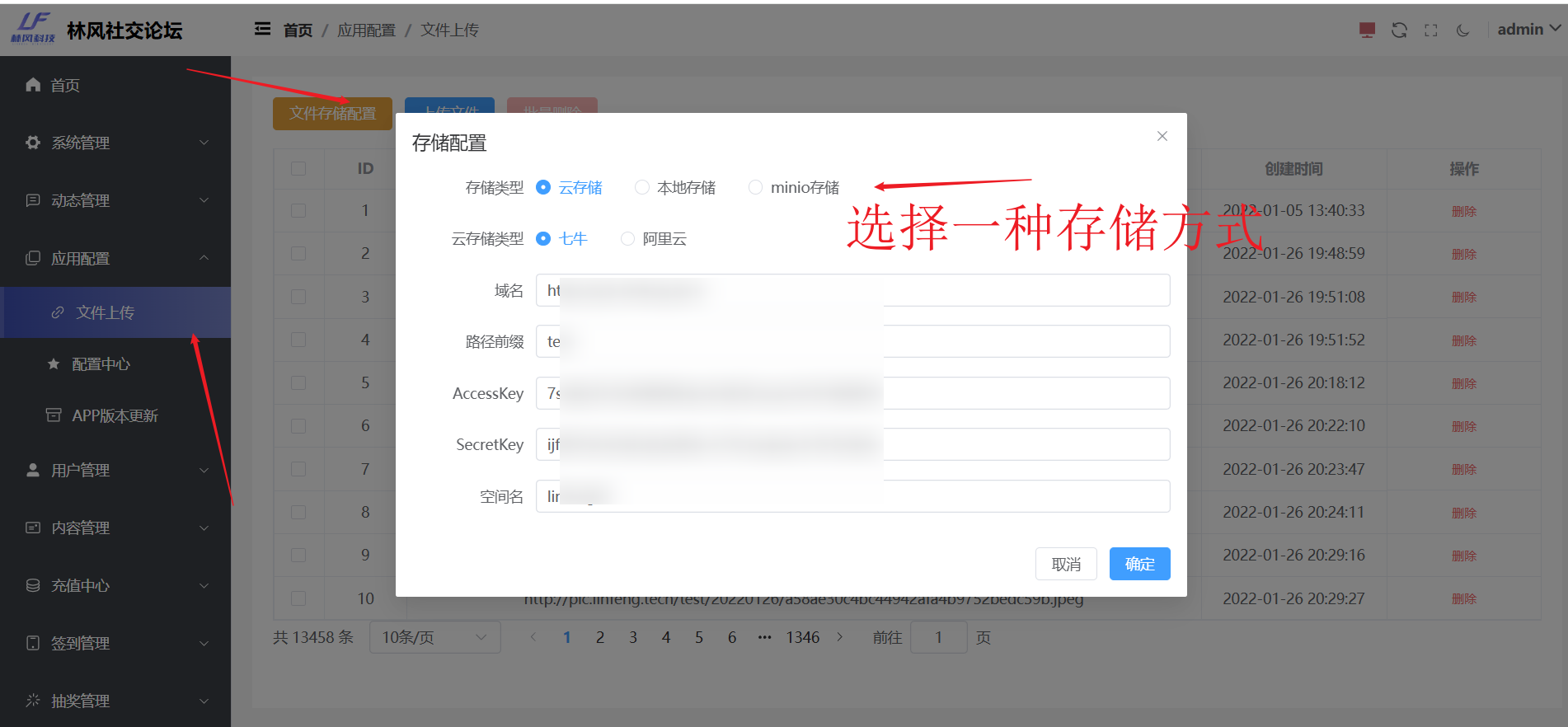Viewport: 1568px width, 727px height.
Task: Go to last page 1346
Action: (x=802, y=637)
